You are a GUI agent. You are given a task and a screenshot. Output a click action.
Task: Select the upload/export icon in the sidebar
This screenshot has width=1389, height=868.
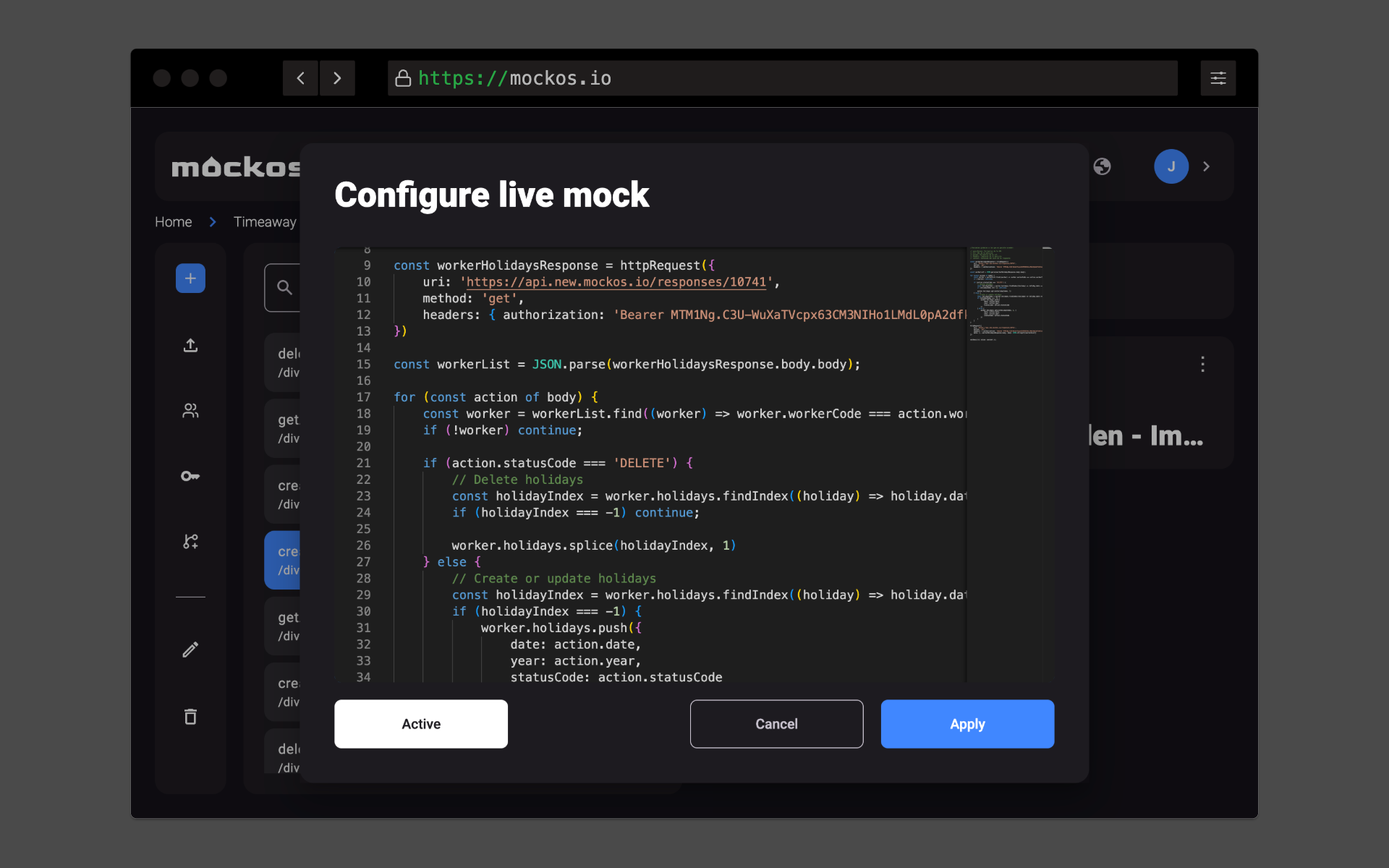(x=190, y=345)
